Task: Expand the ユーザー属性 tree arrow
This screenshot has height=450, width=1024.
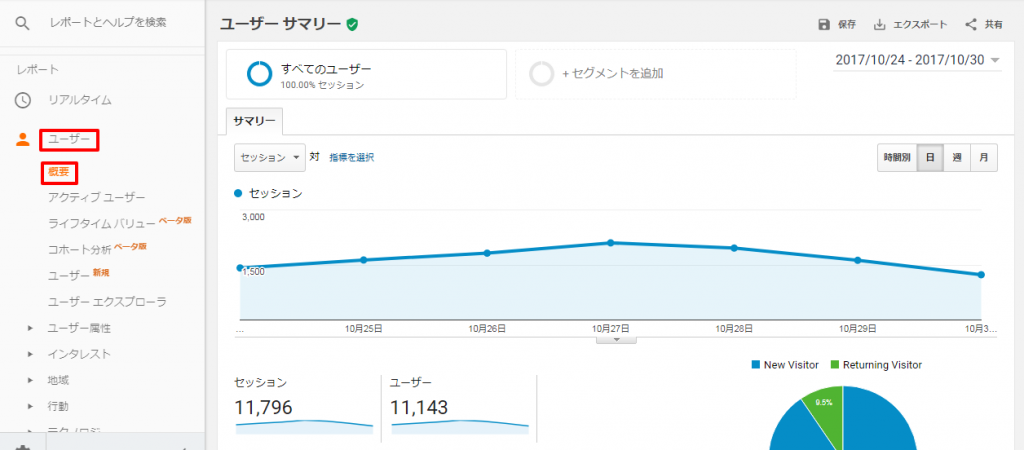Action: (x=30, y=328)
